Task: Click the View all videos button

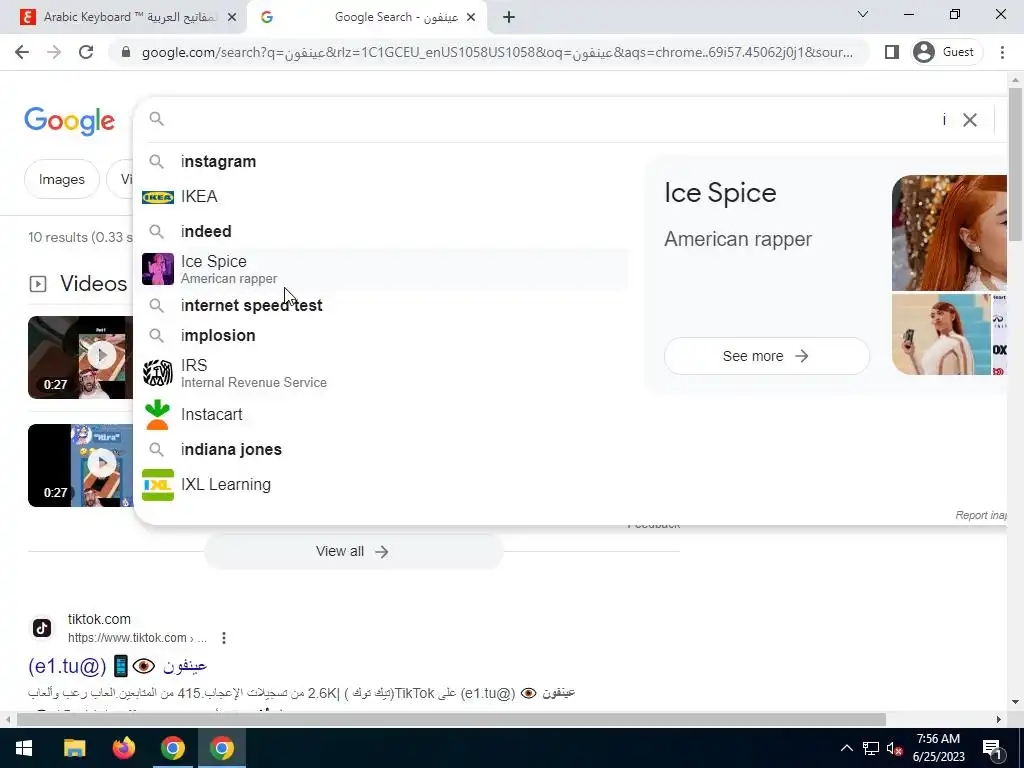Action: pos(353,551)
